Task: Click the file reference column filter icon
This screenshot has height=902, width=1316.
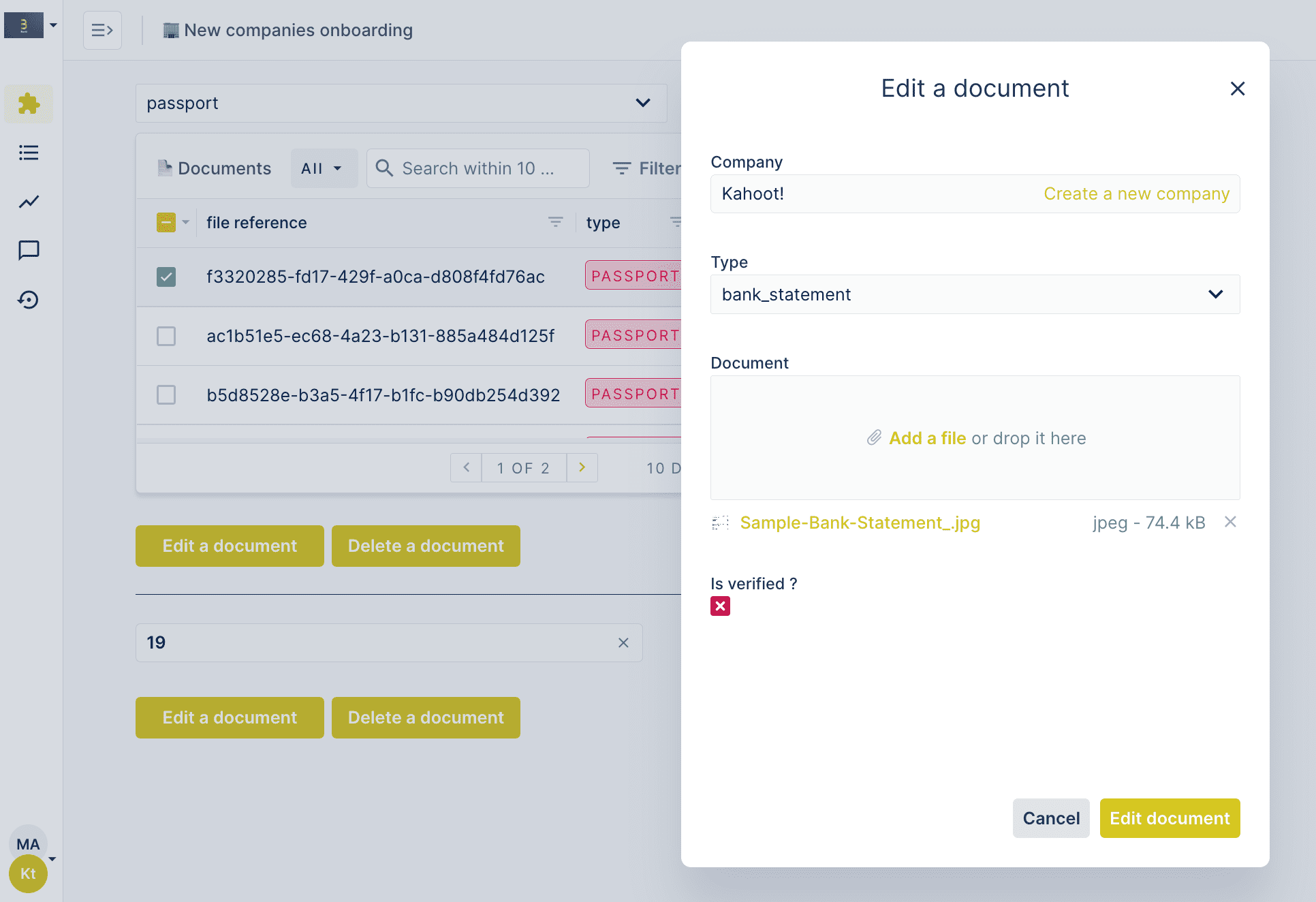Action: pyautogui.click(x=556, y=222)
